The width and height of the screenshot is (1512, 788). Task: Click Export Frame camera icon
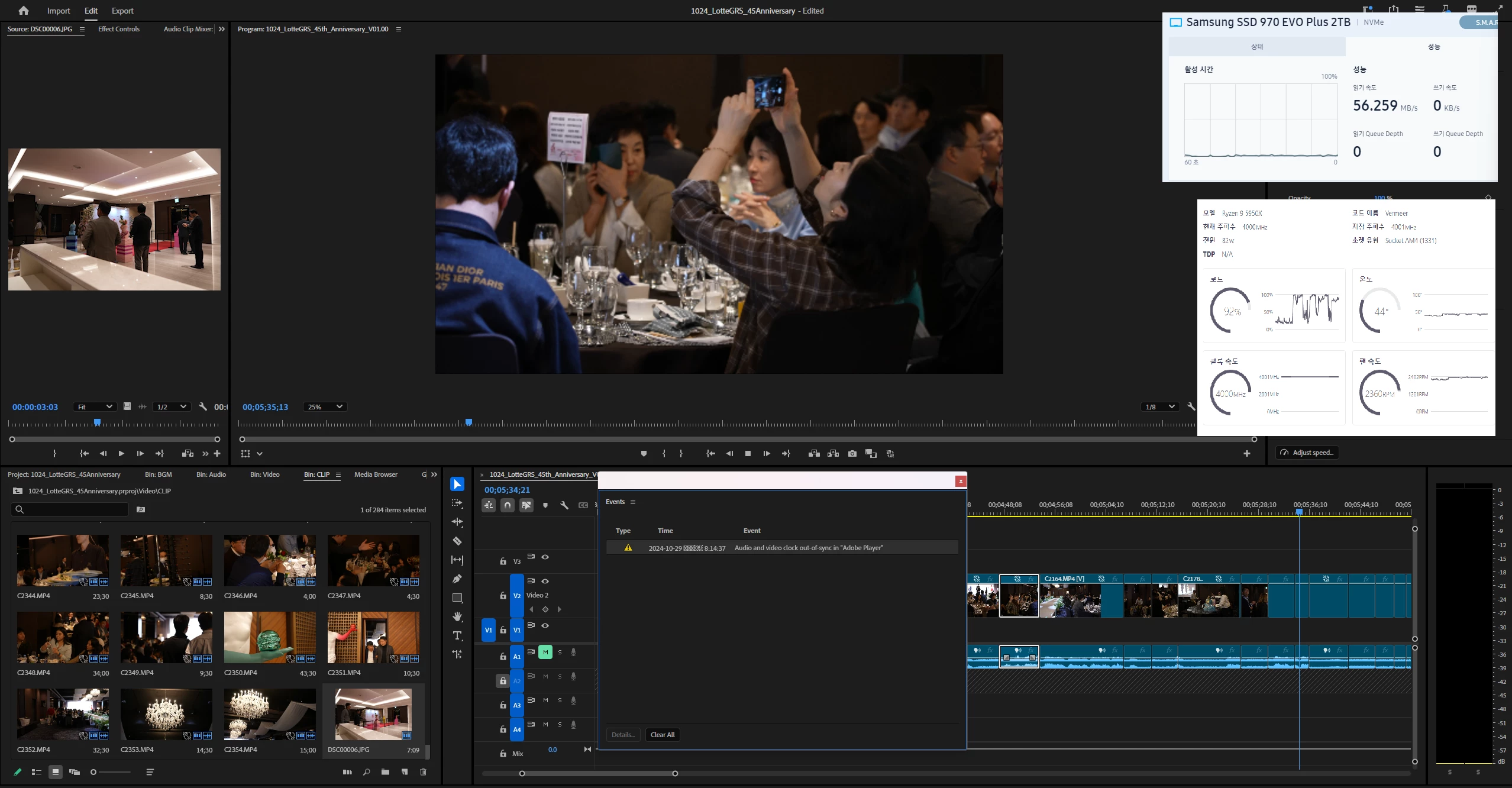coord(852,454)
